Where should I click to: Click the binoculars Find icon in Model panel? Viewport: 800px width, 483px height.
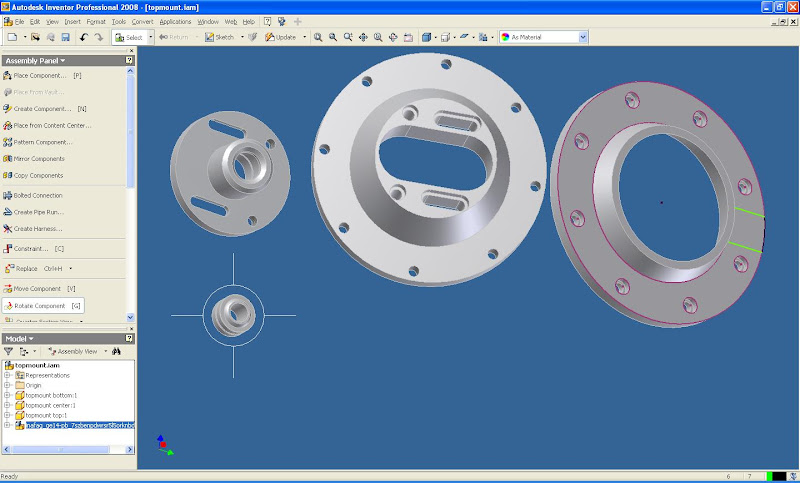(117, 352)
